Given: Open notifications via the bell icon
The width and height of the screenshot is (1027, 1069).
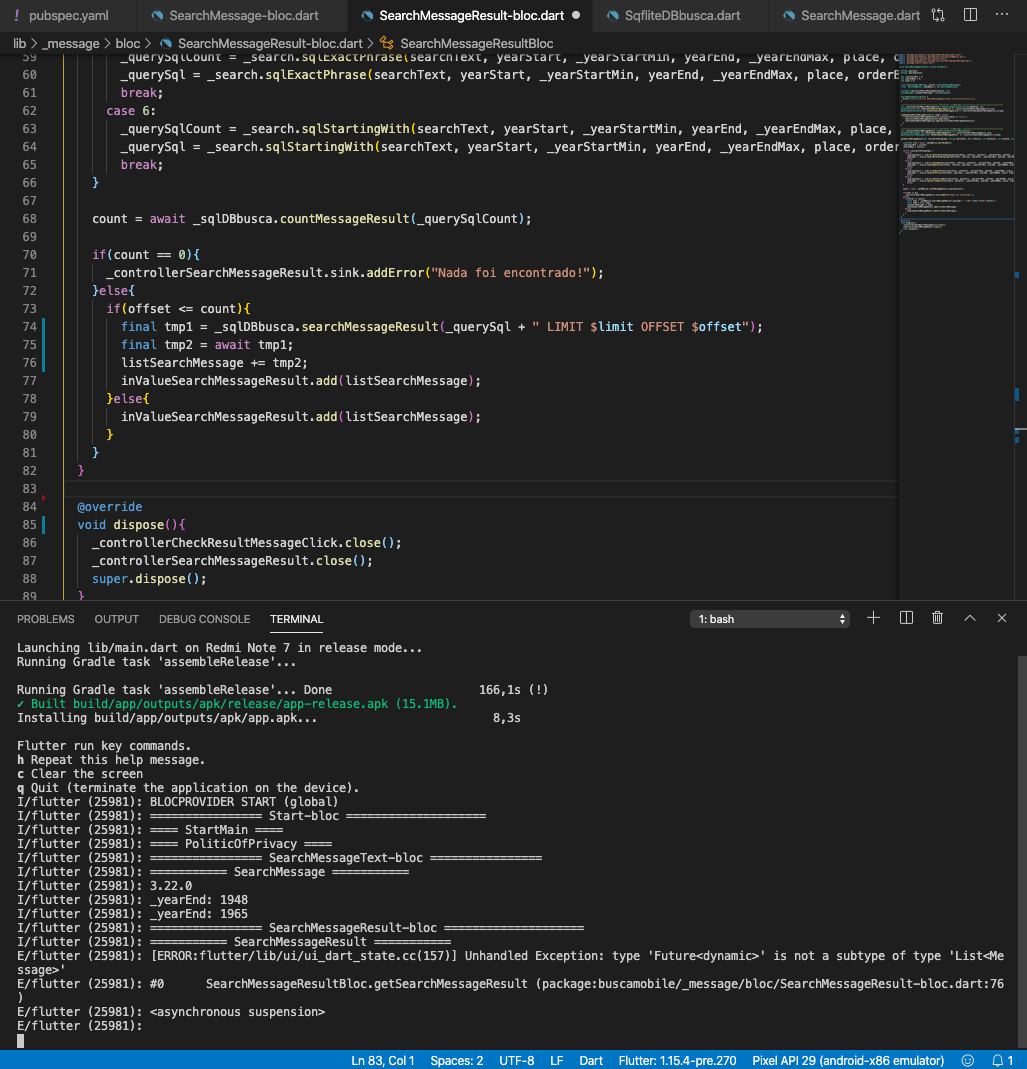Looking at the screenshot, I should [x=999, y=1061].
